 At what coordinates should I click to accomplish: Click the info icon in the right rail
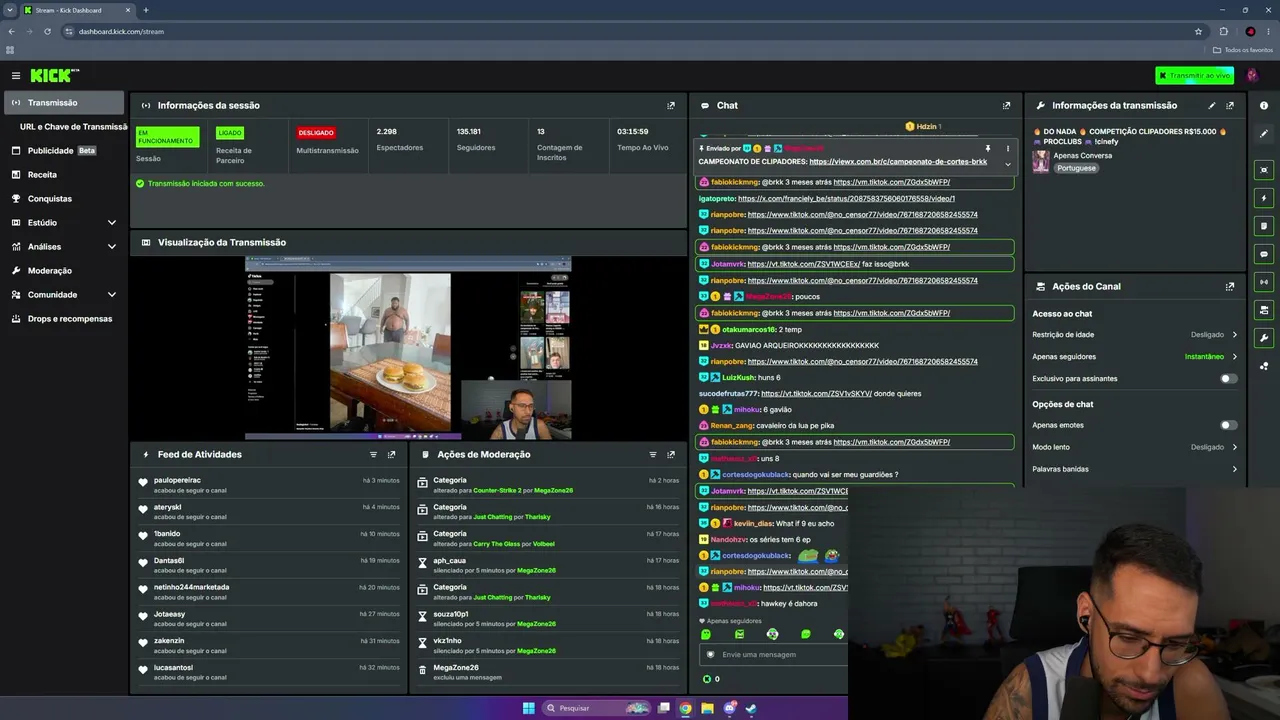click(x=1264, y=105)
